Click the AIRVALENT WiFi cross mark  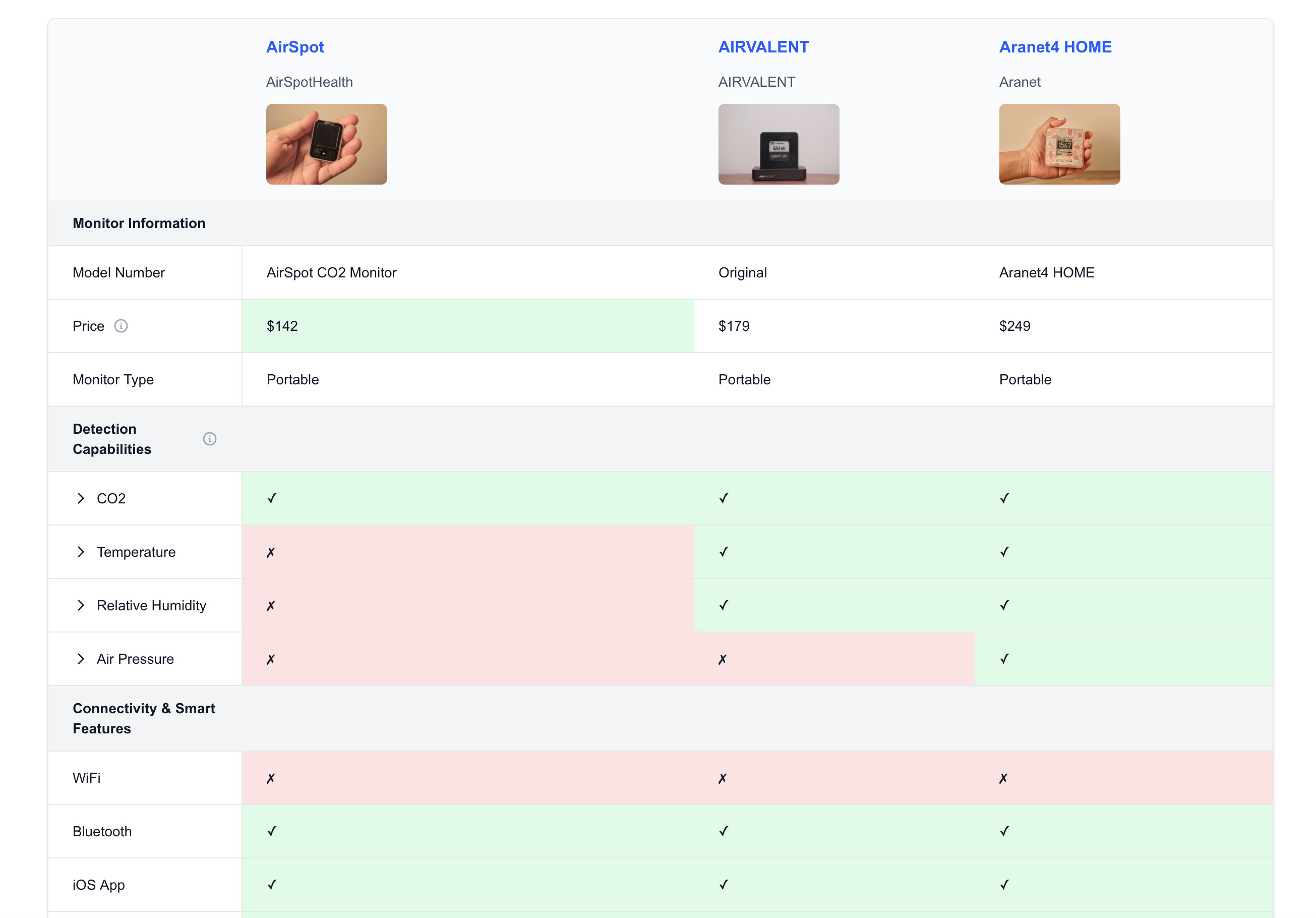tap(722, 778)
